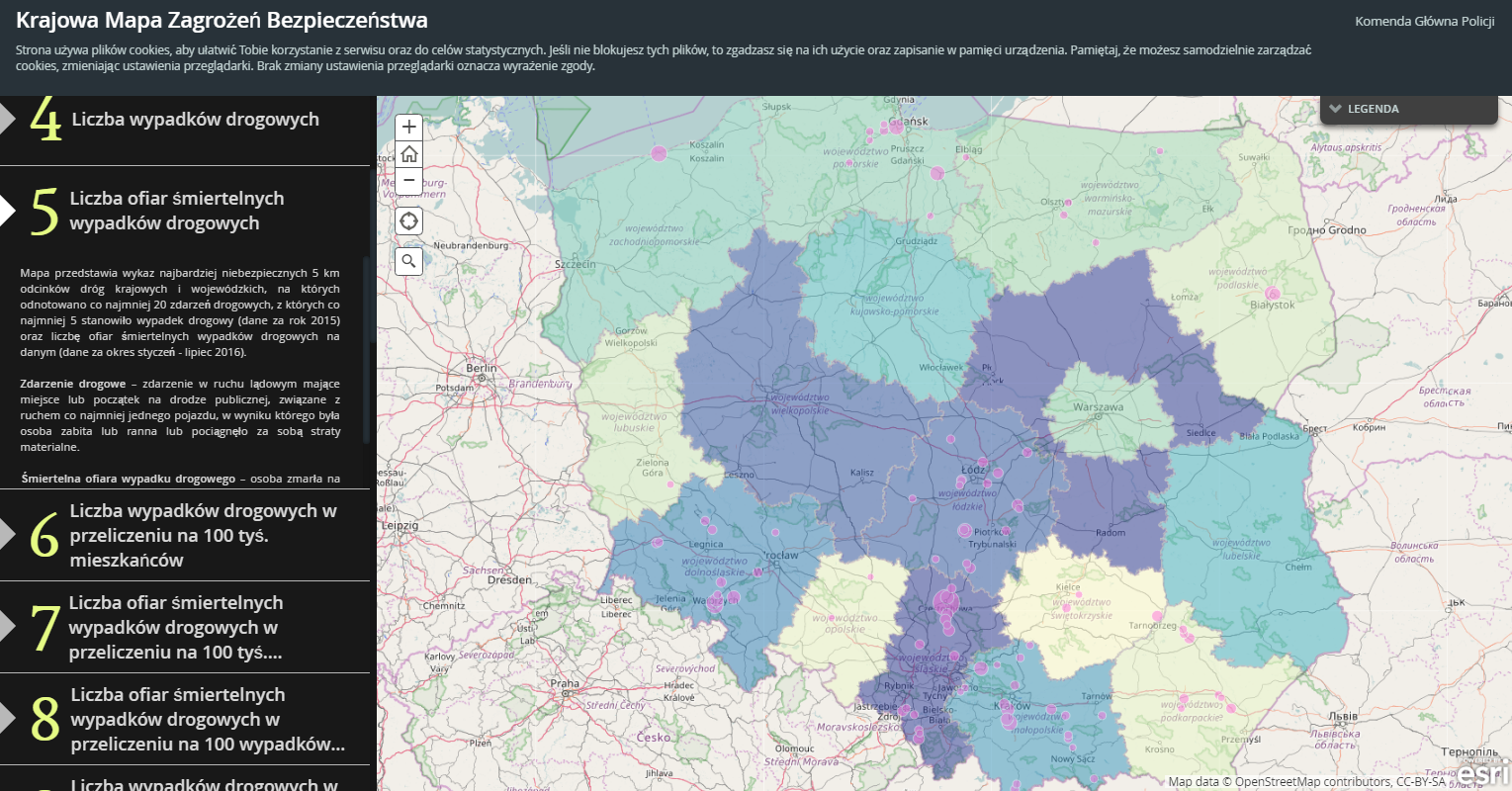This screenshot has width=1512, height=791.
Task: Click the Siedlce label on the map
Action: click(1201, 433)
